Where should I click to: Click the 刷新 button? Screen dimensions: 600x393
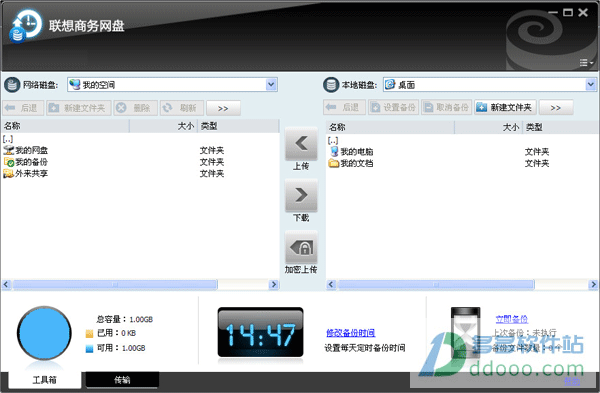[x=181, y=108]
